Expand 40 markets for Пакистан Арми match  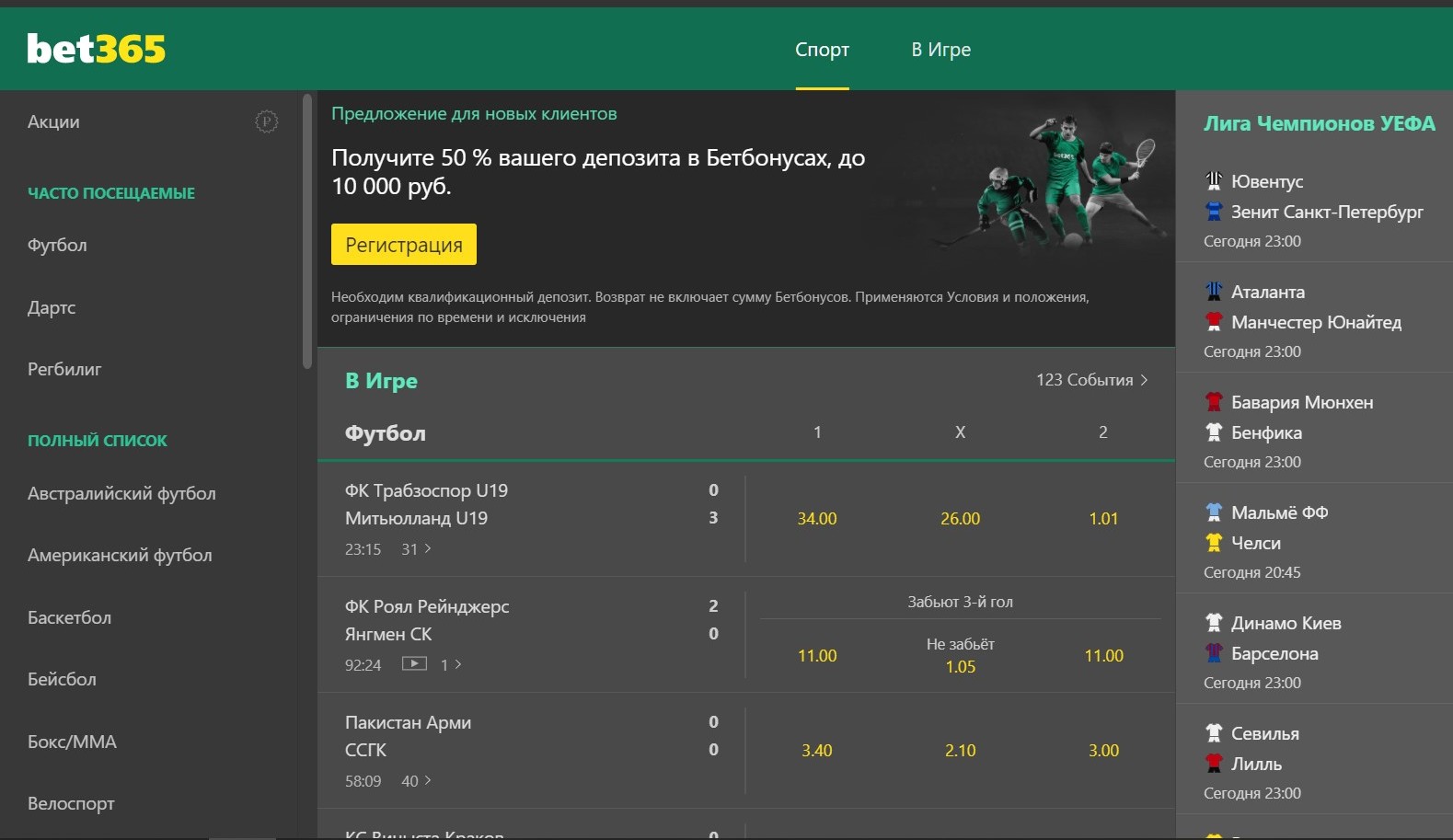click(416, 781)
